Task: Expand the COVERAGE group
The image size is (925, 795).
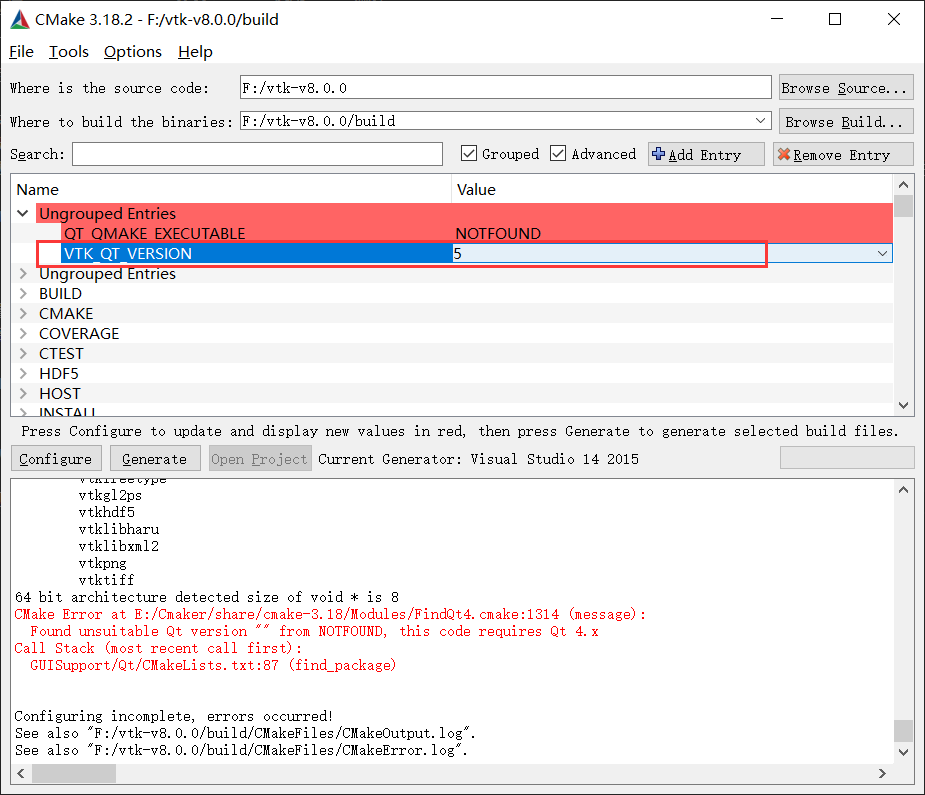Action: (23, 334)
